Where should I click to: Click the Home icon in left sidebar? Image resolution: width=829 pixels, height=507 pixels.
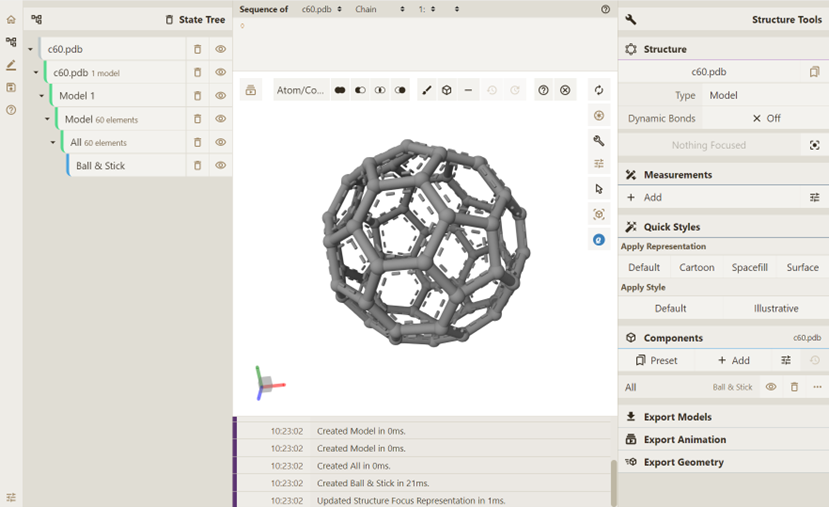pos(11,19)
